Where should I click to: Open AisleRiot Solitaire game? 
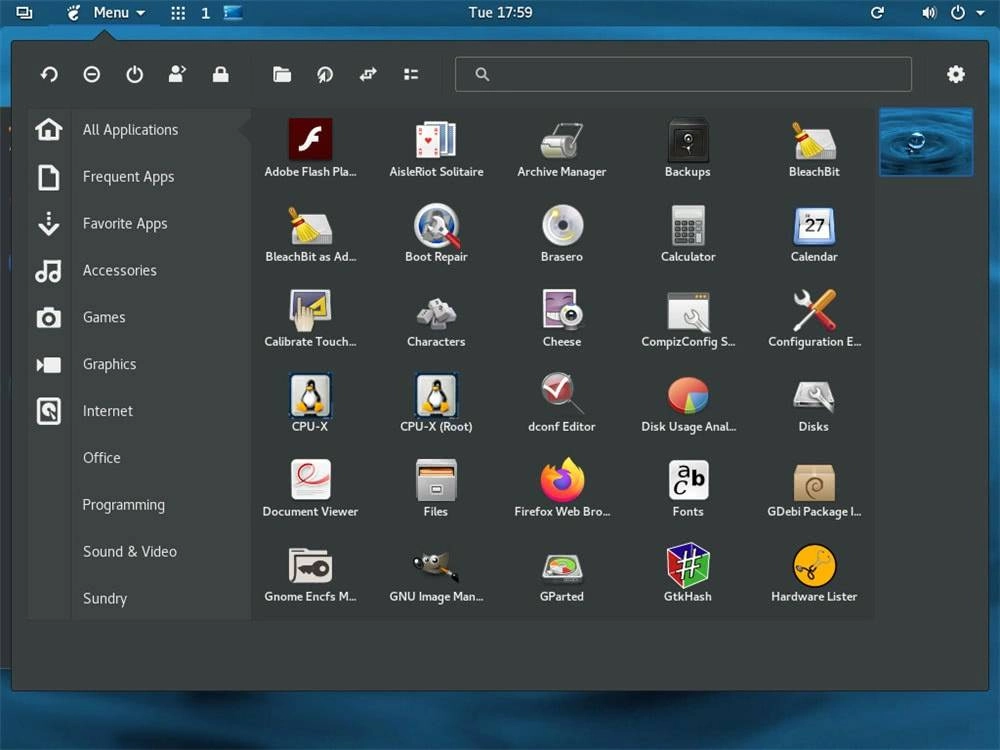pyautogui.click(x=436, y=148)
